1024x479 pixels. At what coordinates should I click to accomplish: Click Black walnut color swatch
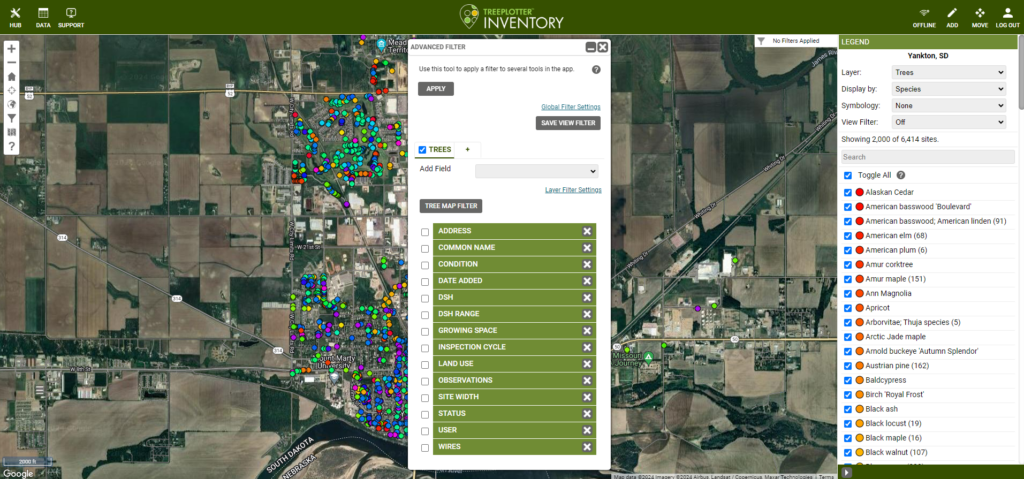pyautogui.click(x=859, y=452)
